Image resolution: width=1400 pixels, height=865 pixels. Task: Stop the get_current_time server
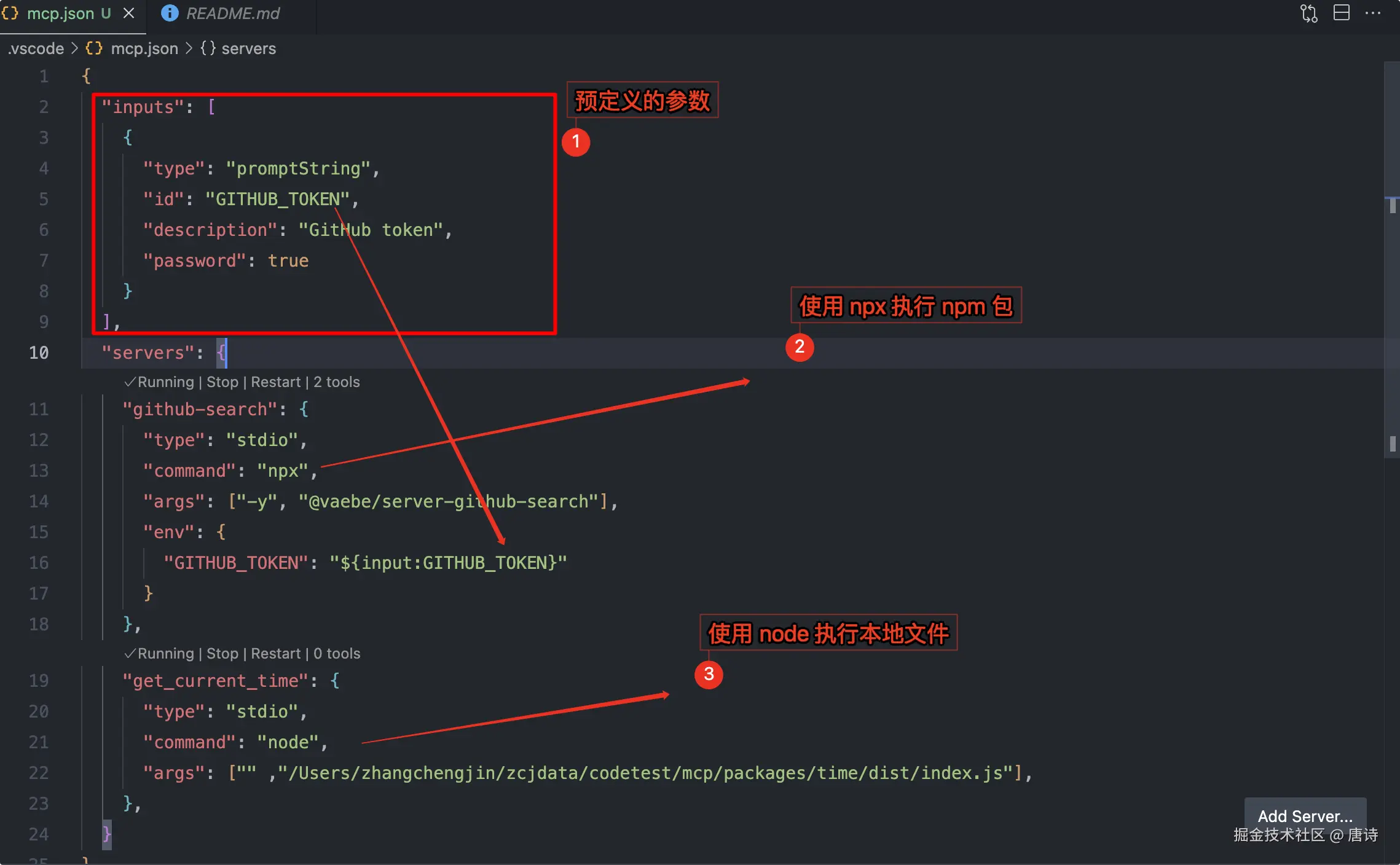222,654
